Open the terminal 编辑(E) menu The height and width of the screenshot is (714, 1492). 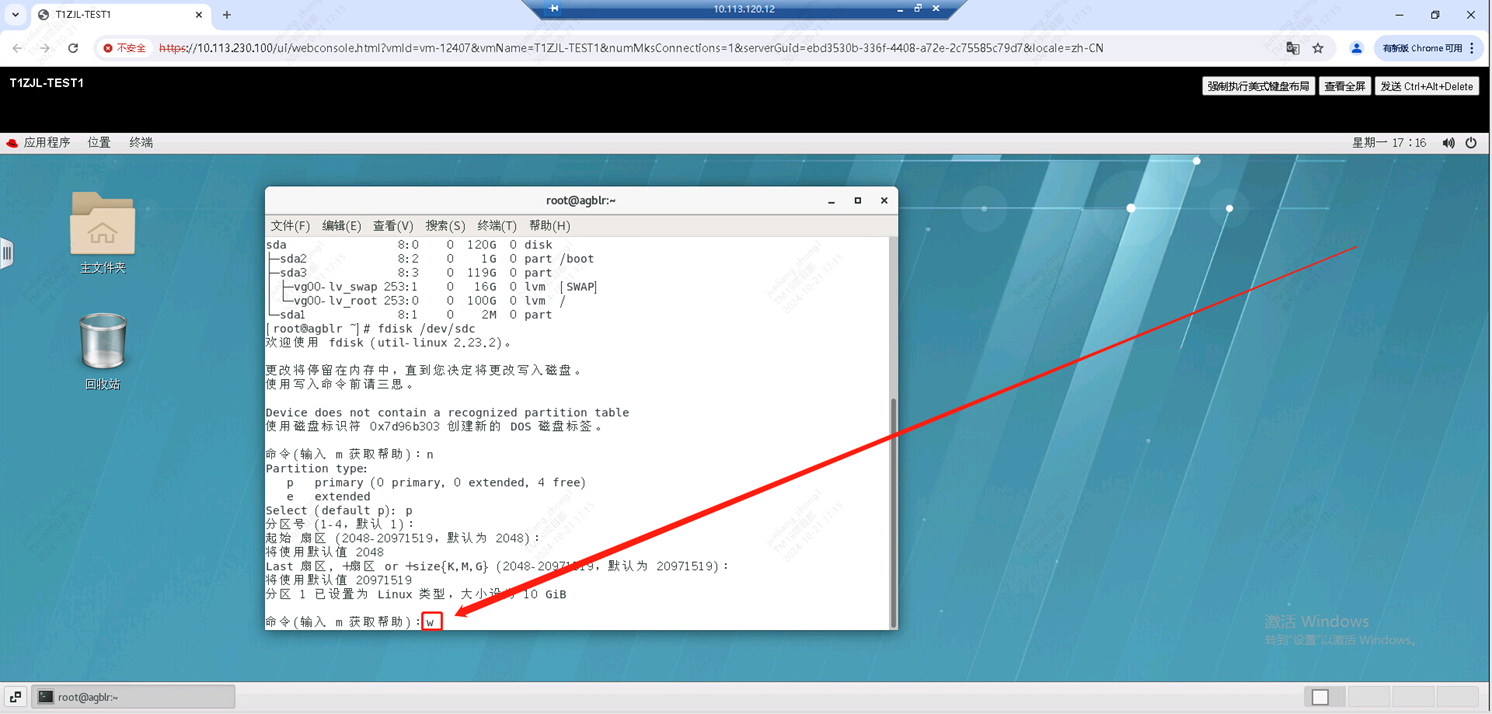[x=341, y=226]
